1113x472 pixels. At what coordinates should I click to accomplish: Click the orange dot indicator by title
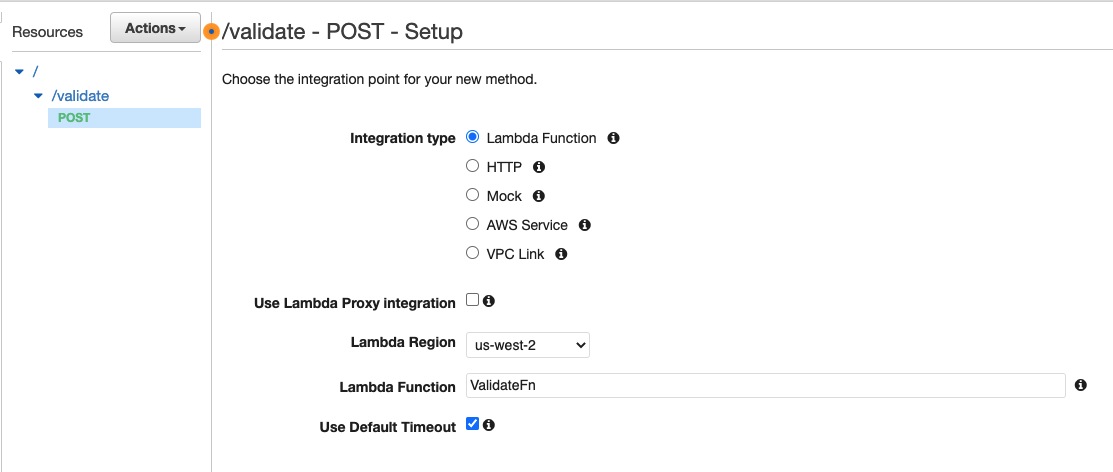(x=211, y=32)
